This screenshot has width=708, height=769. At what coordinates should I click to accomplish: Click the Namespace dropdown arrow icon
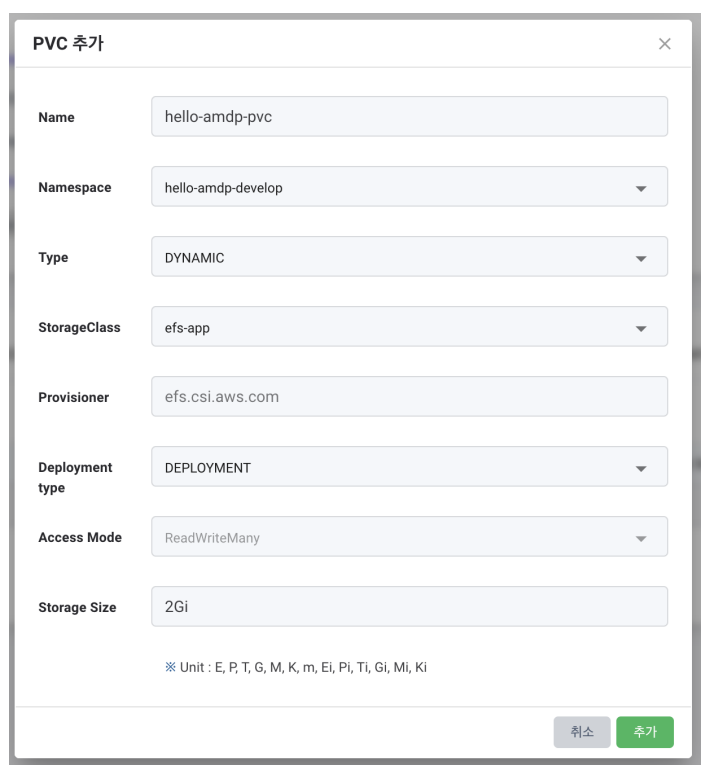(x=640, y=188)
